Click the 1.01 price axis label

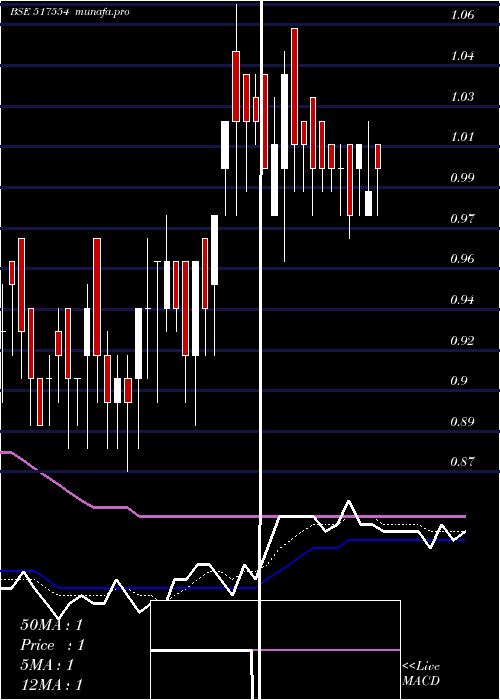[462, 137]
